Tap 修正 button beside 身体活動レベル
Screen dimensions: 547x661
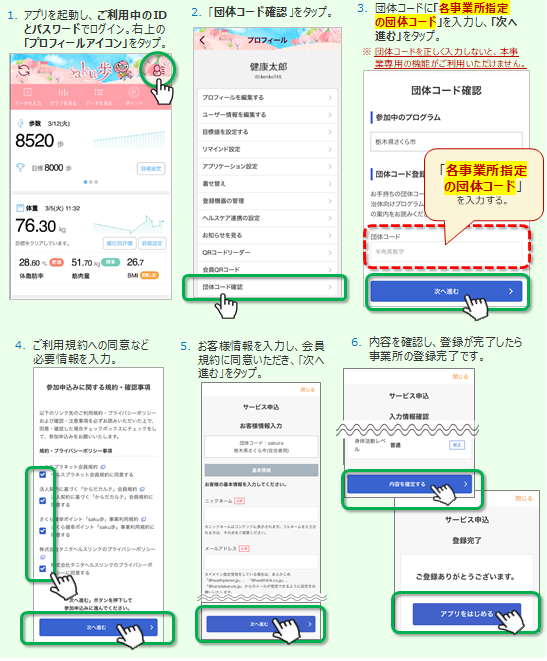coord(457,445)
